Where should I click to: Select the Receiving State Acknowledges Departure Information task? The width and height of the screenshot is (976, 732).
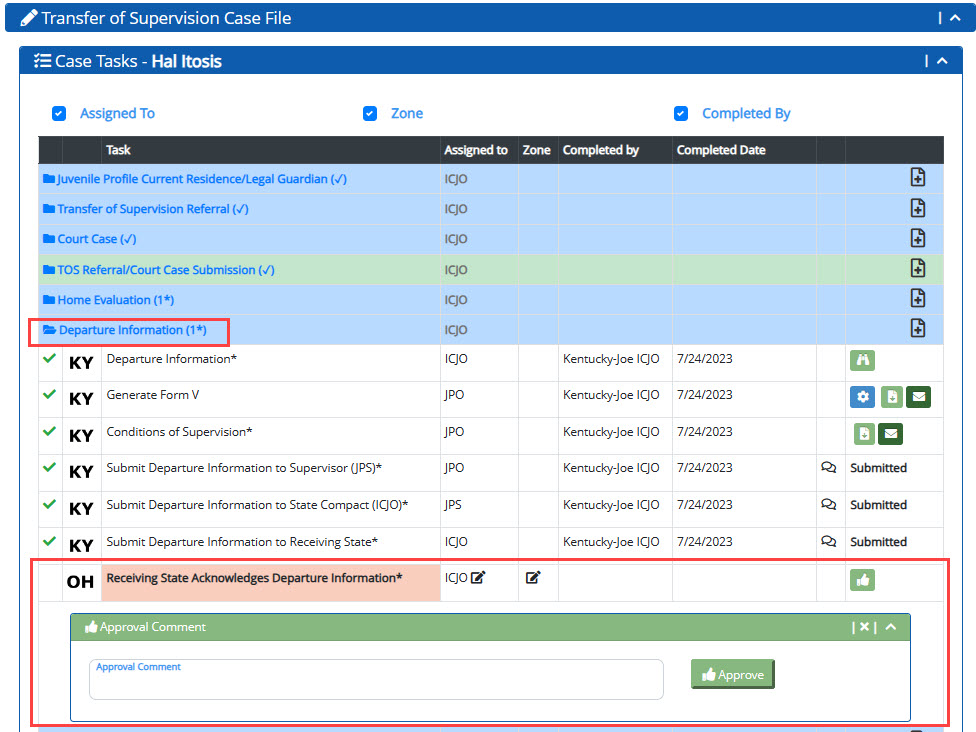[x=254, y=578]
